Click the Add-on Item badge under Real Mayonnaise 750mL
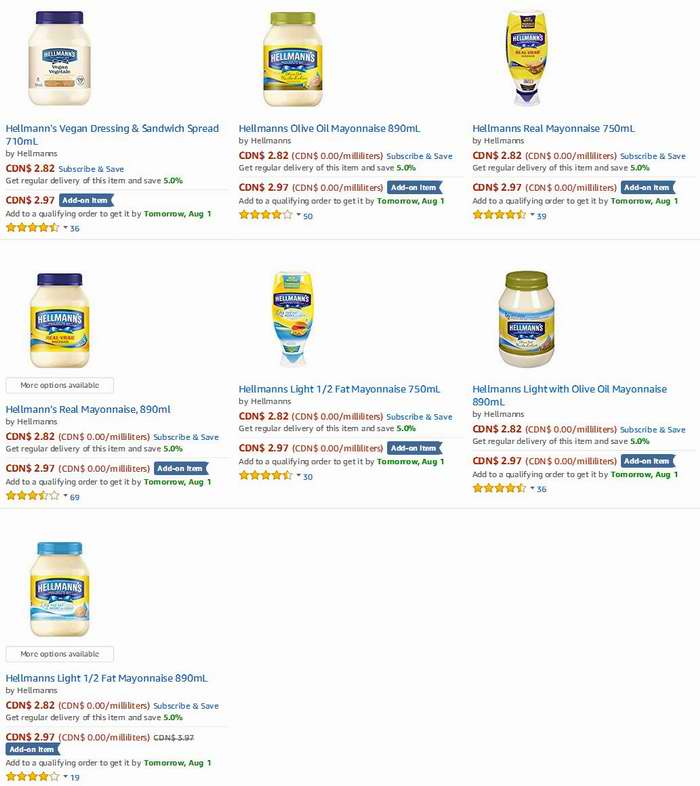This screenshot has width=700, height=786. point(647,187)
